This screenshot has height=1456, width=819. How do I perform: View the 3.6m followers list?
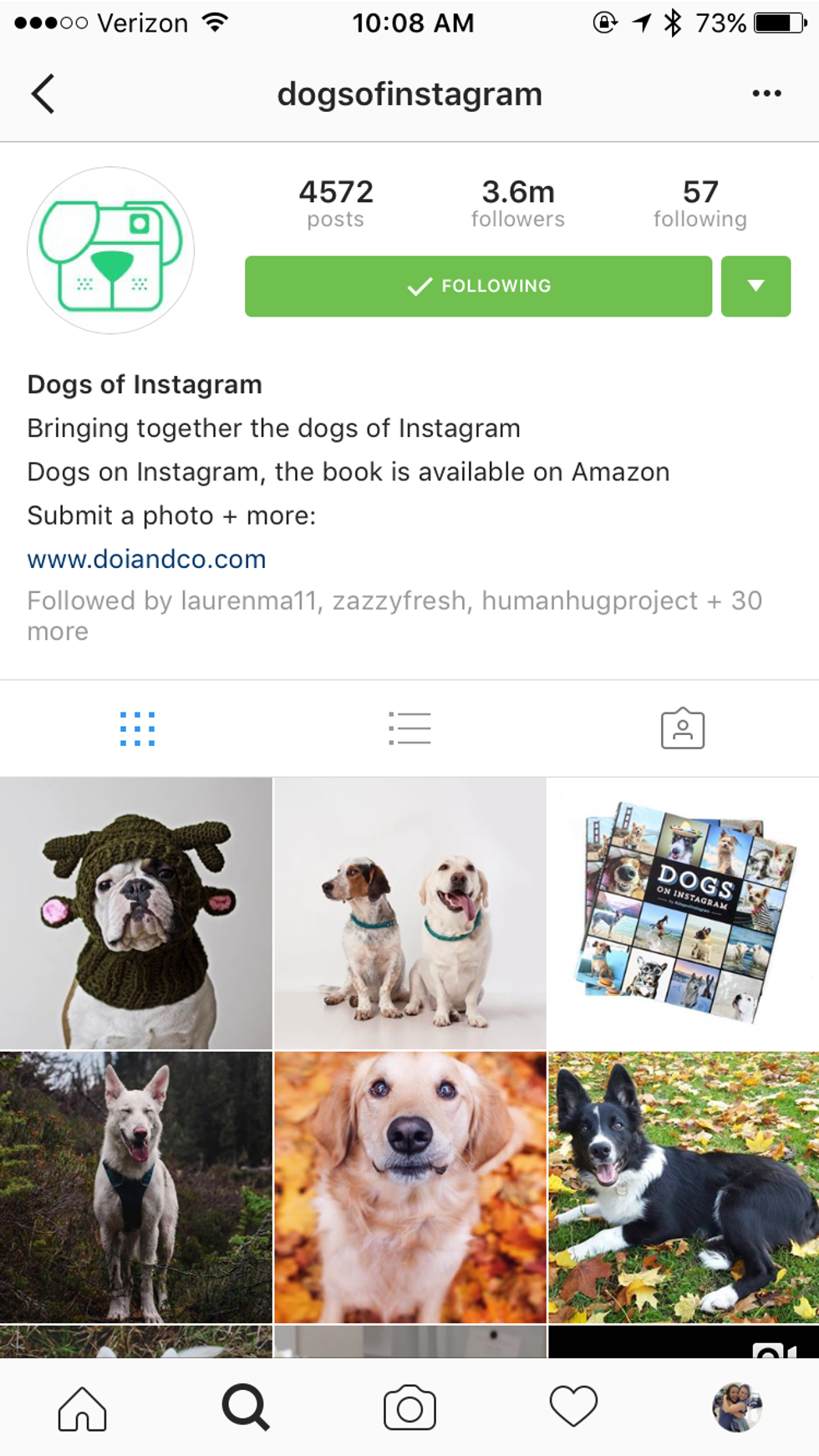[x=517, y=203]
